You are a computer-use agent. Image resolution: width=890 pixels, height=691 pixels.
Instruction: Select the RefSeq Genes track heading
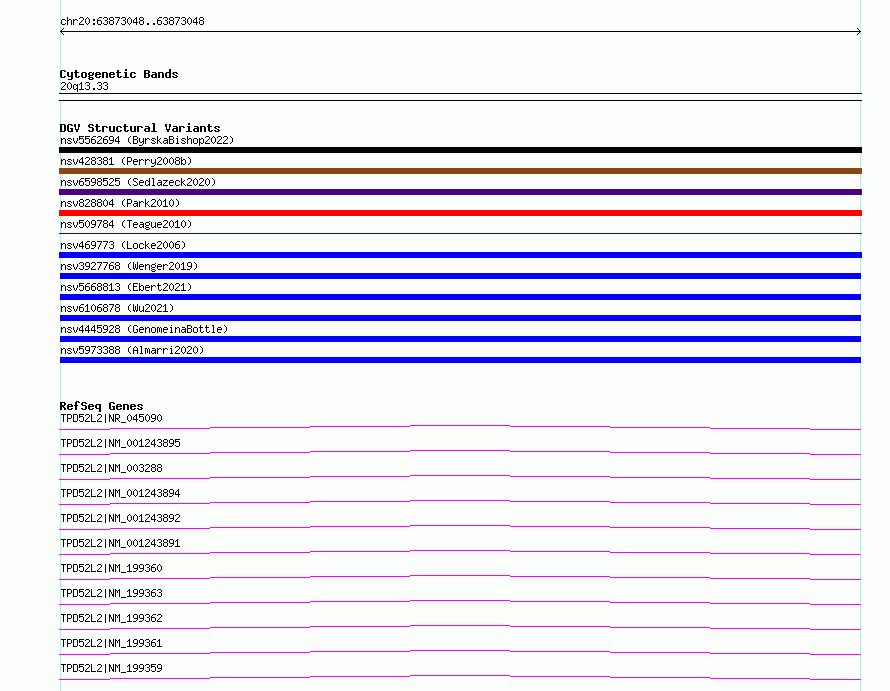point(102,406)
